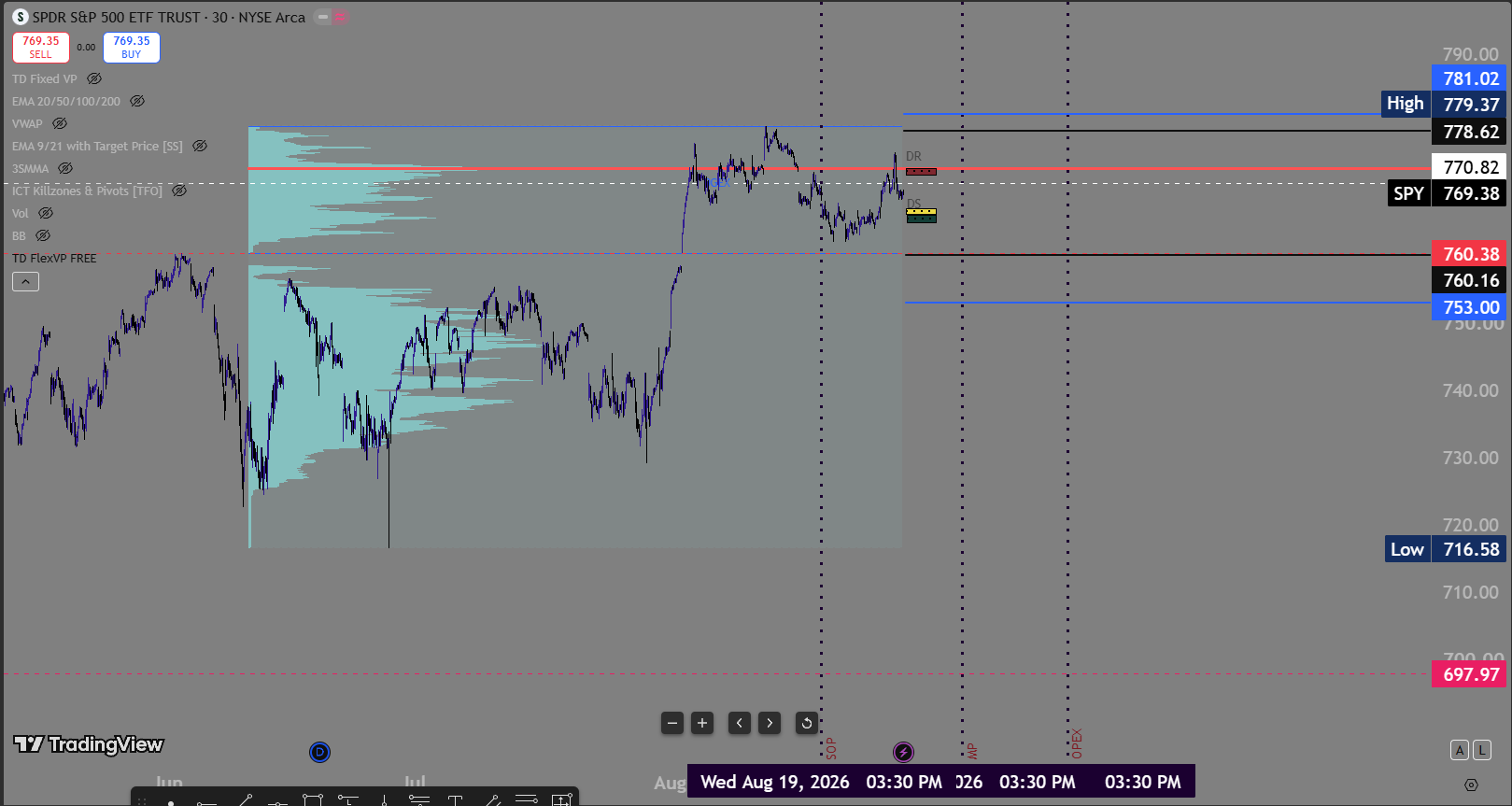
Task: Click the 790.00 price axis label
Action: (x=1470, y=54)
